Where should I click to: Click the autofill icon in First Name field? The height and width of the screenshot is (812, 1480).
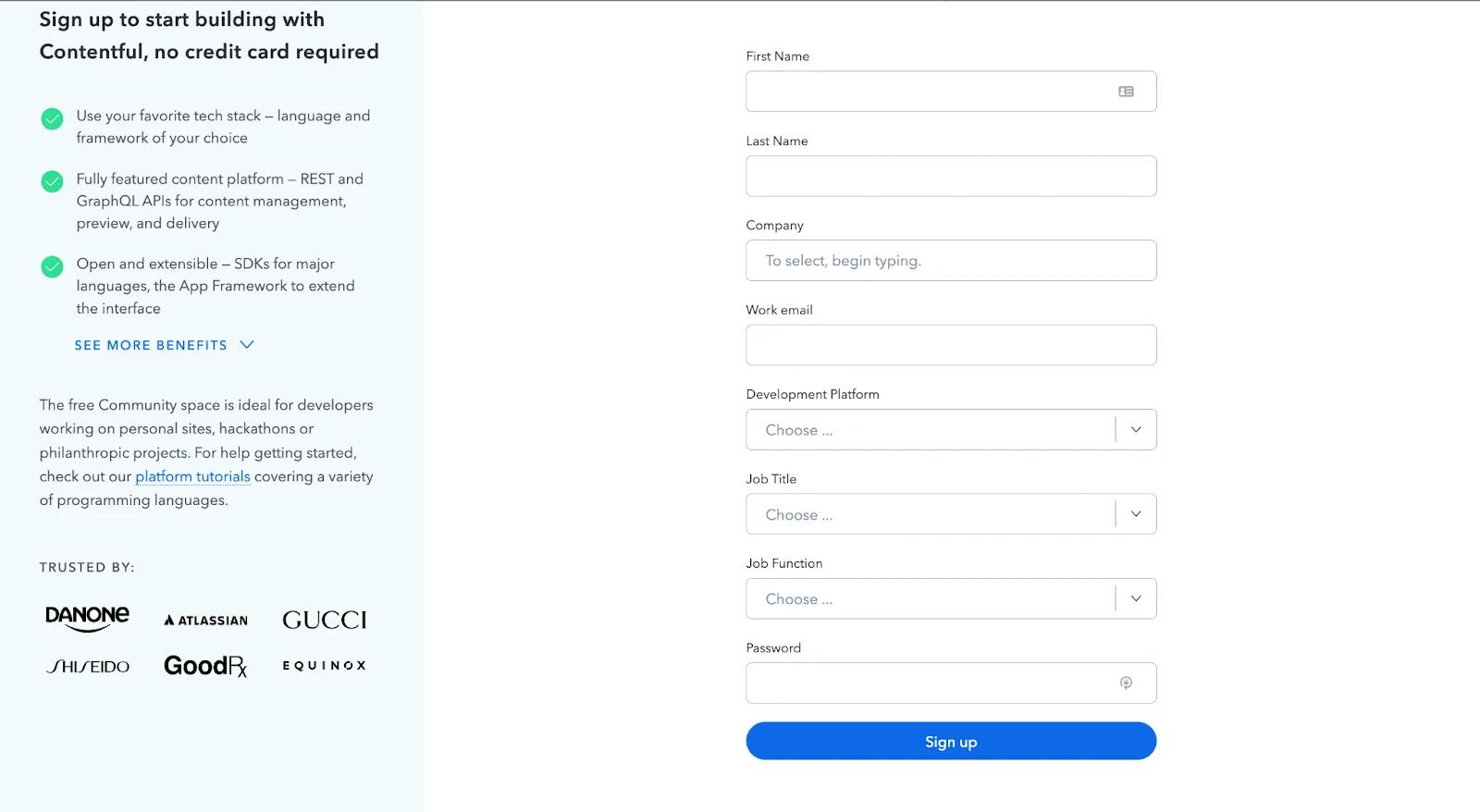(1126, 92)
